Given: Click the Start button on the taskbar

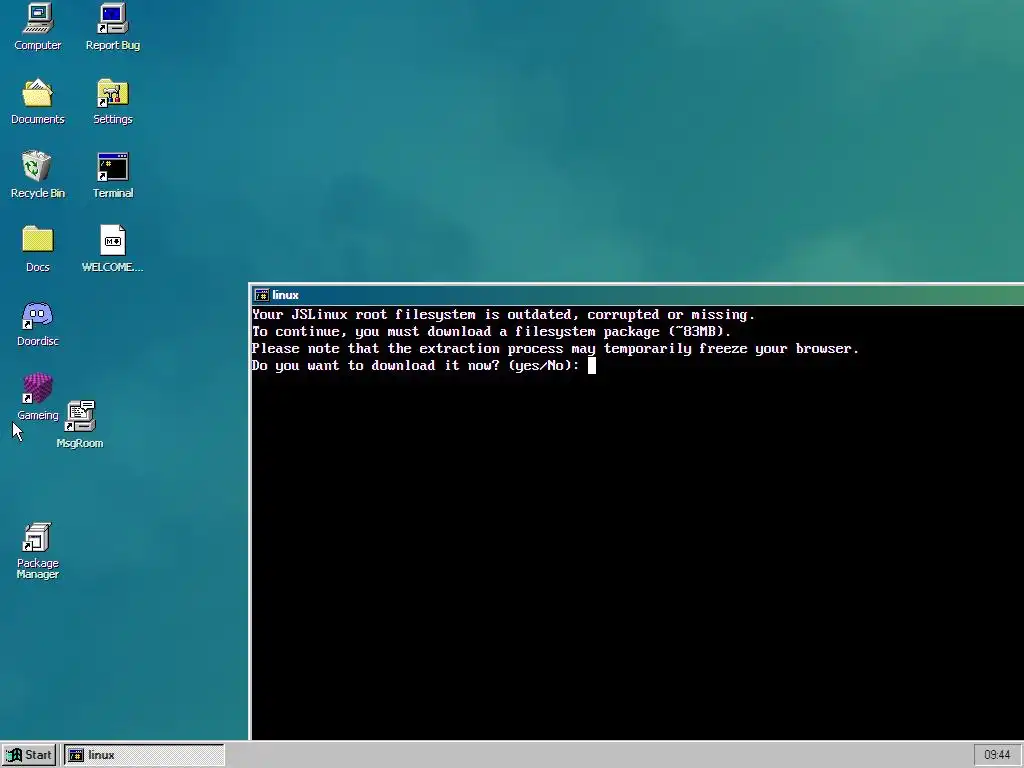Looking at the screenshot, I should click(x=29, y=755).
